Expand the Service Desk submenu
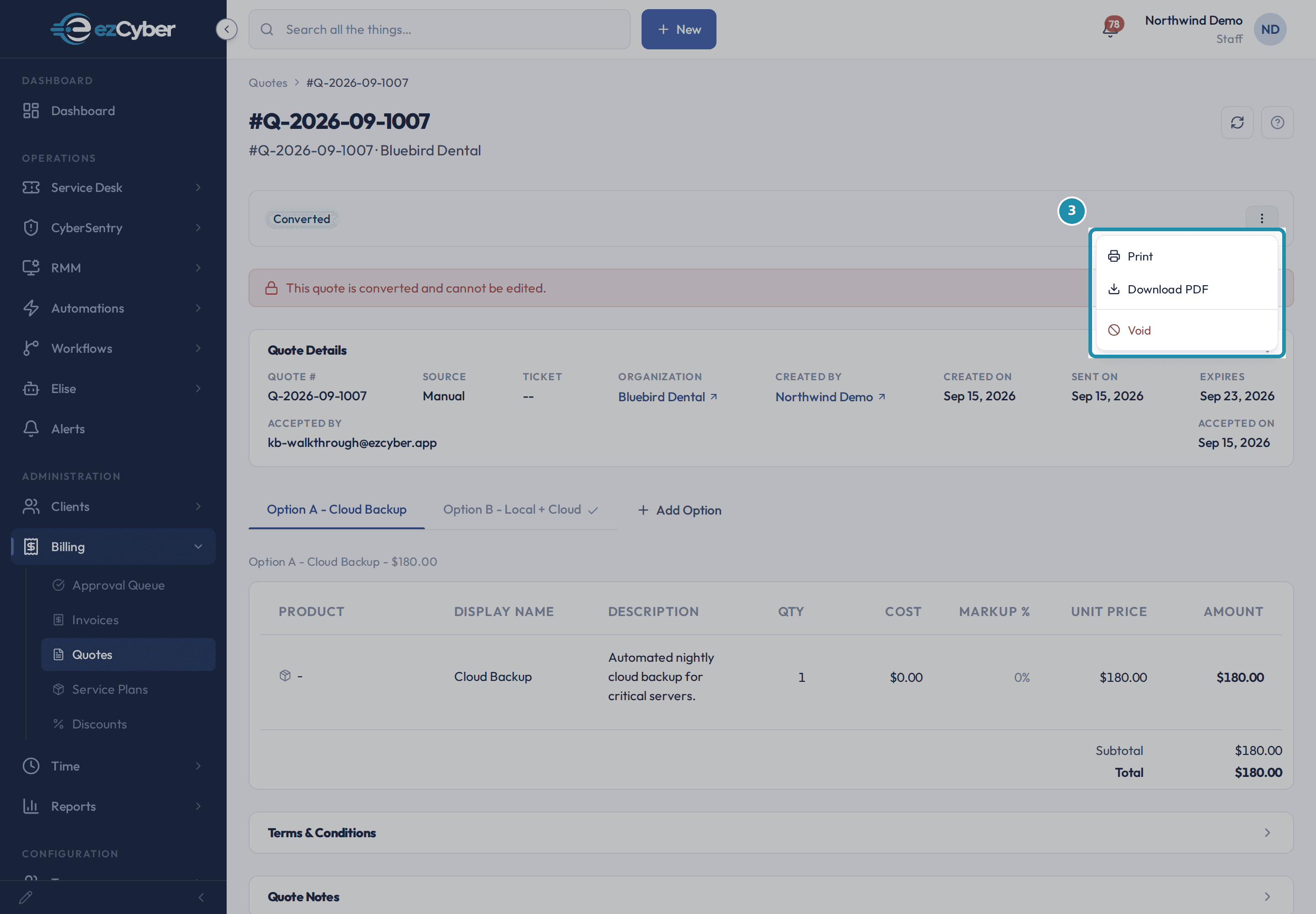1316x914 pixels. coord(198,188)
